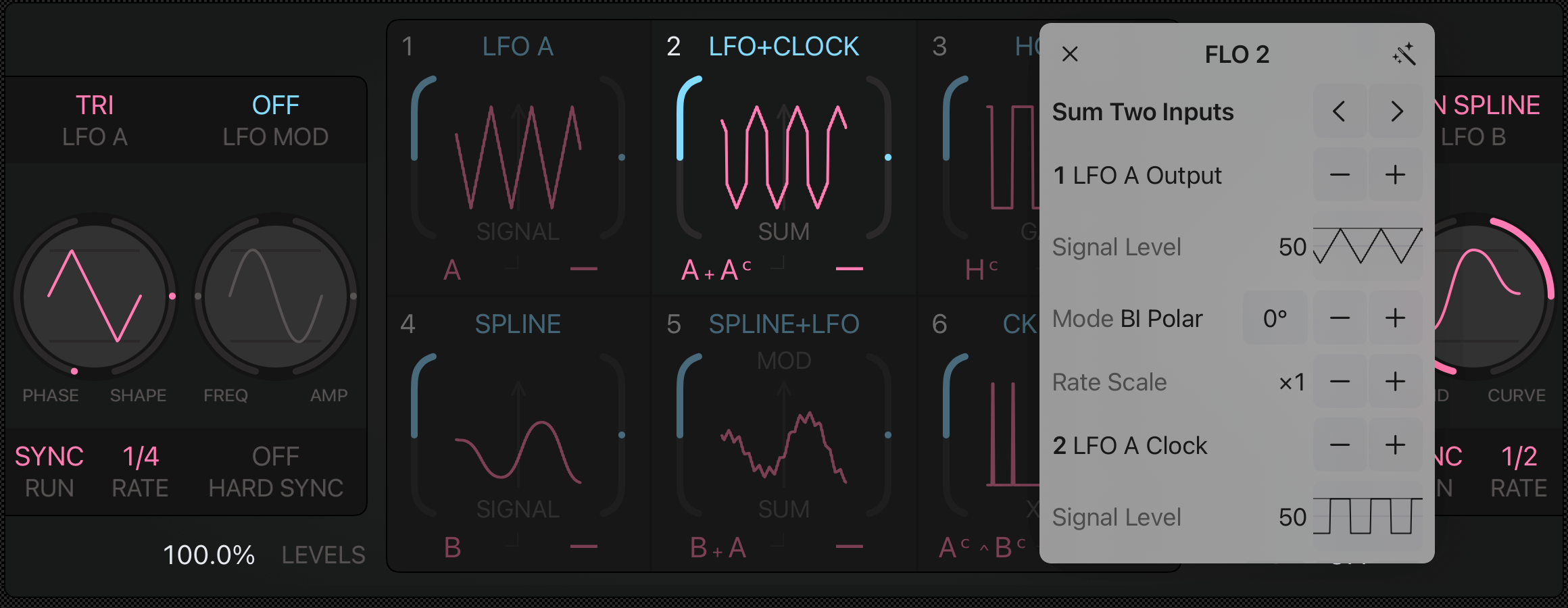
Task: Click the TRI LFO A waveform knob
Action: coord(95,296)
